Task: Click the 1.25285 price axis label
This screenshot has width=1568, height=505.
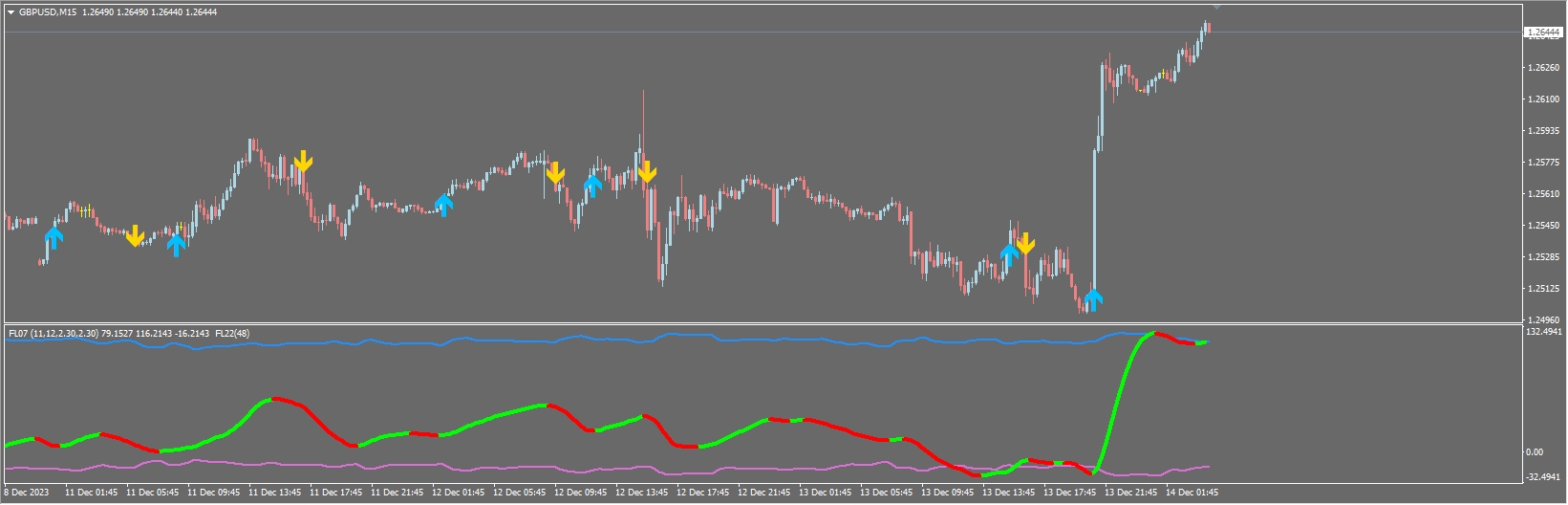Action: (1542, 257)
